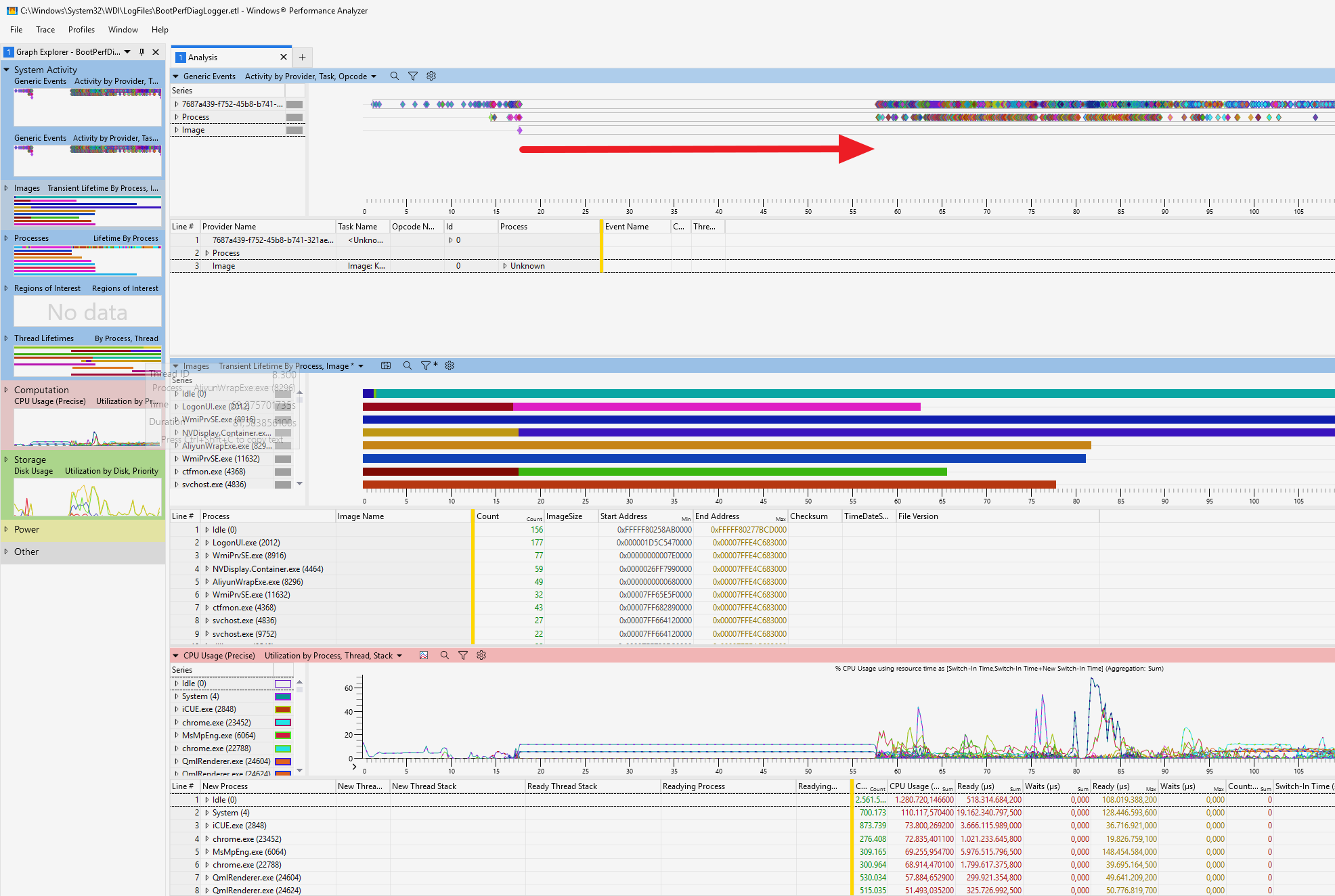The image size is (1335, 896).
Task: Open Images thumbnail in Graph Explorer
Action: 87,211
